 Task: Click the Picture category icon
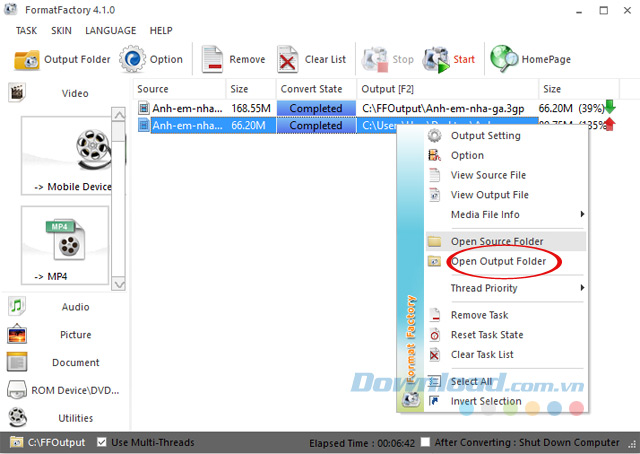17,334
